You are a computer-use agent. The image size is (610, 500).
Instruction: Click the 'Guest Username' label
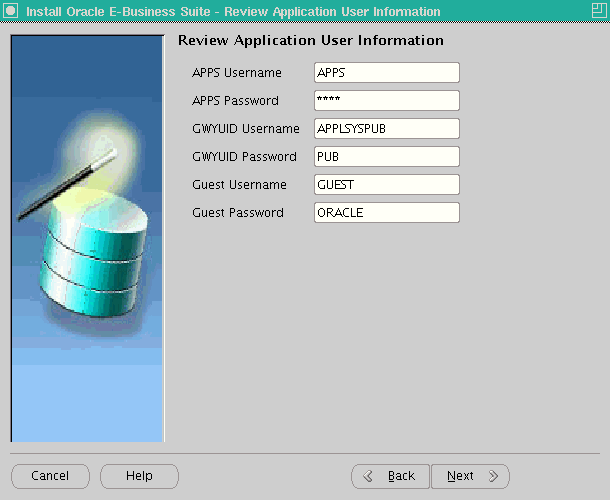pyautogui.click(x=239, y=185)
